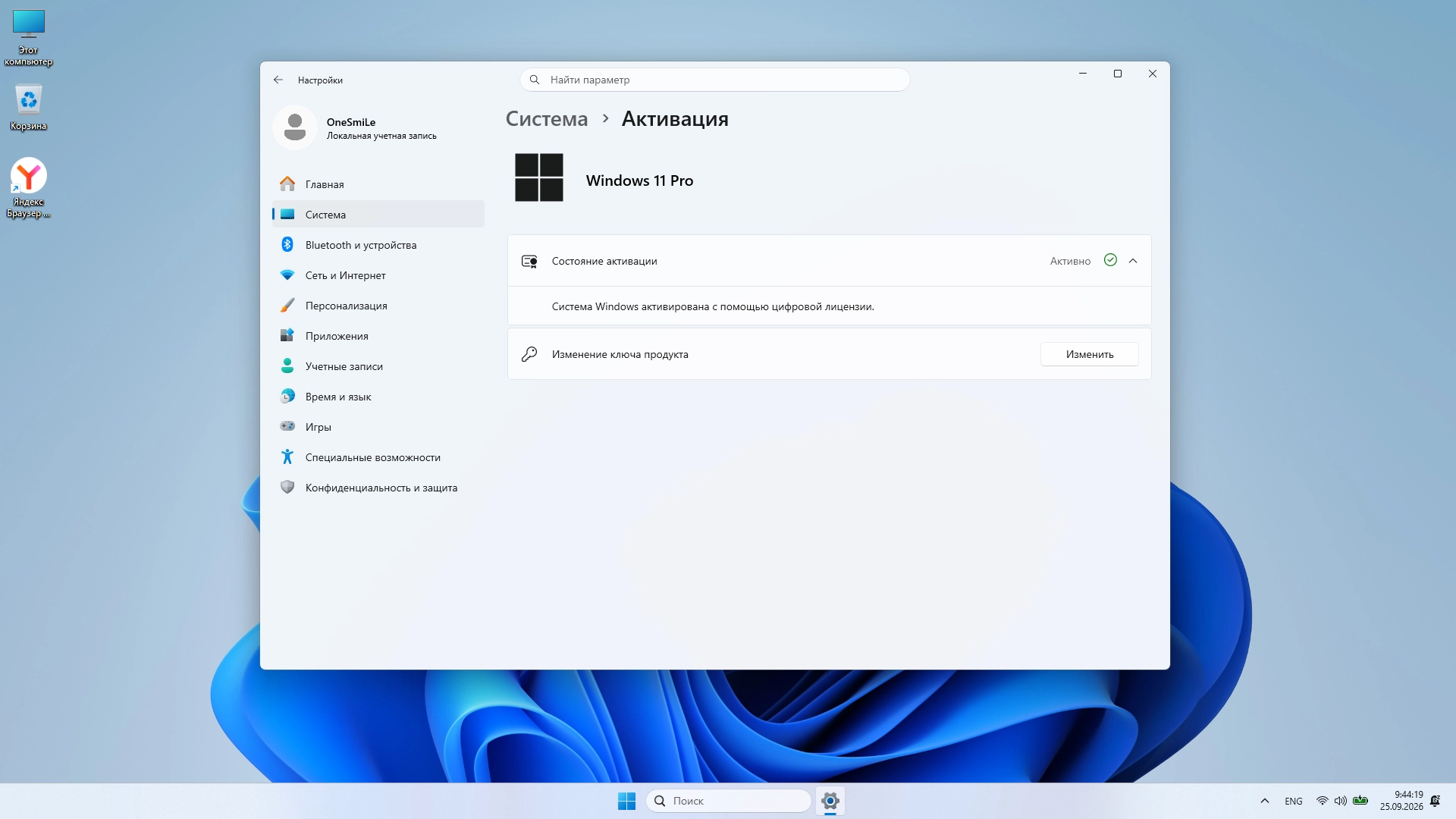Click the Изменить product key button
This screenshot has width=1456, height=819.
pyautogui.click(x=1090, y=354)
